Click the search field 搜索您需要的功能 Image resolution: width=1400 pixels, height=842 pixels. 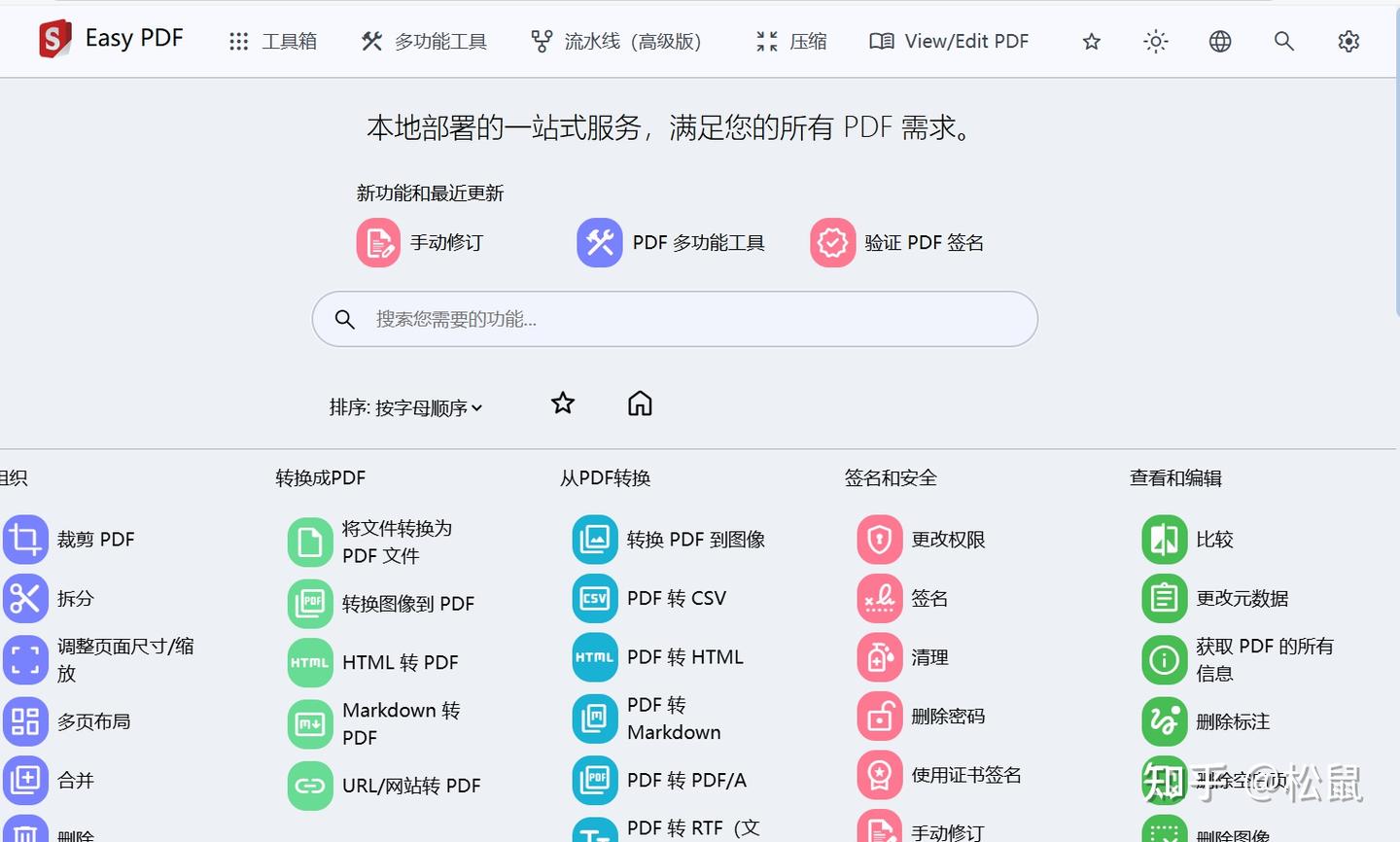point(675,319)
